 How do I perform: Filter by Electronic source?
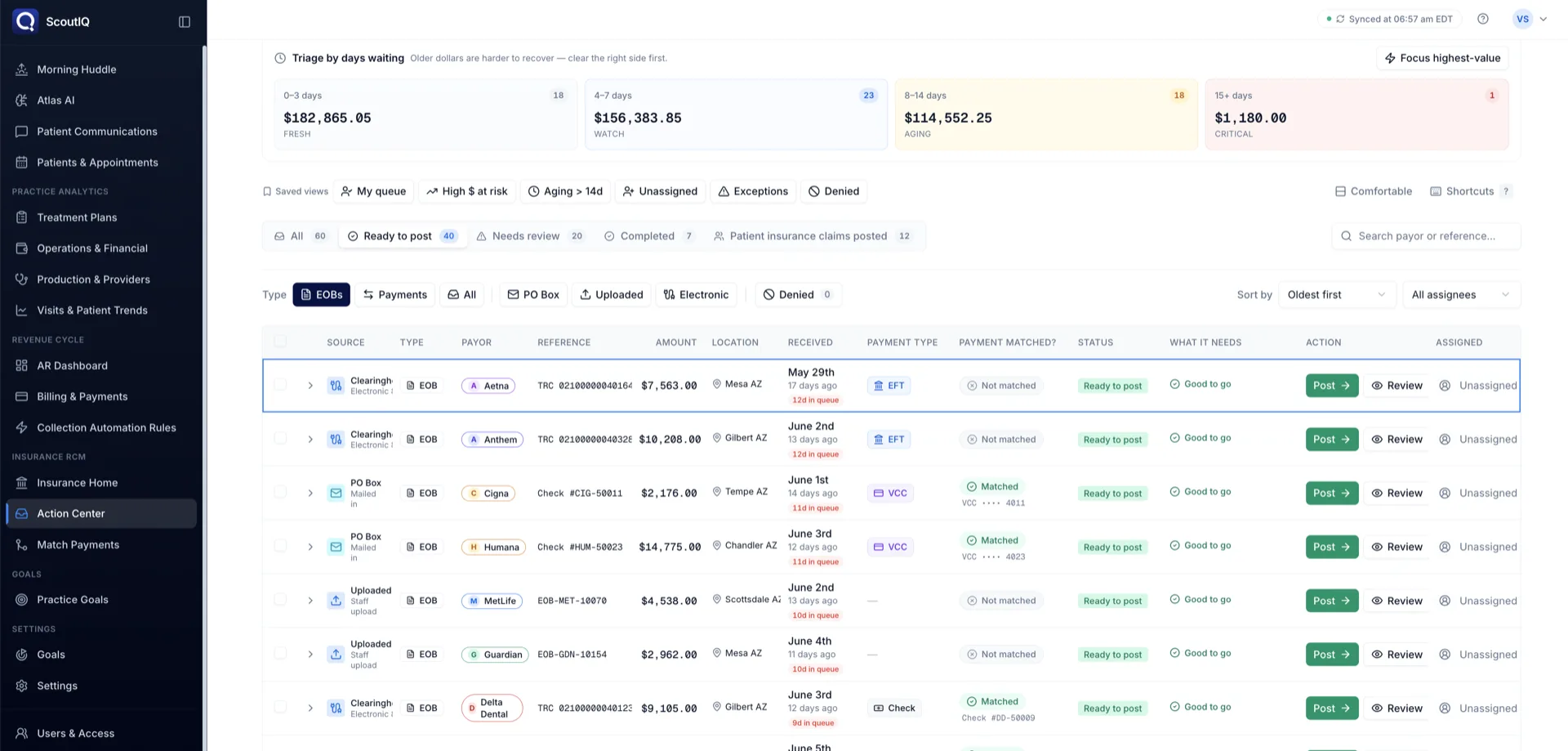pos(696,295)
